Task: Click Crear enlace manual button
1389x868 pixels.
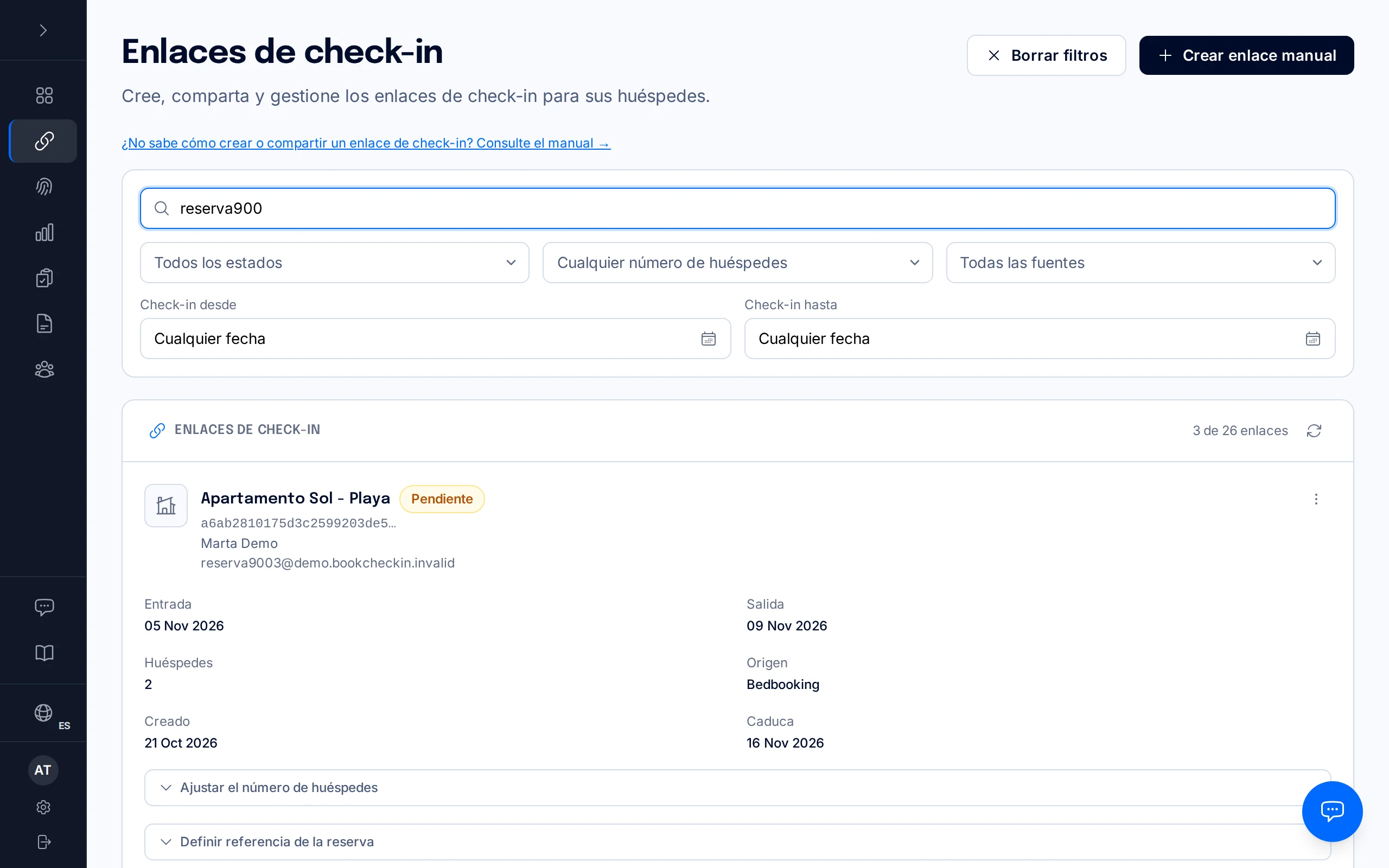Action: (1246, 55)
